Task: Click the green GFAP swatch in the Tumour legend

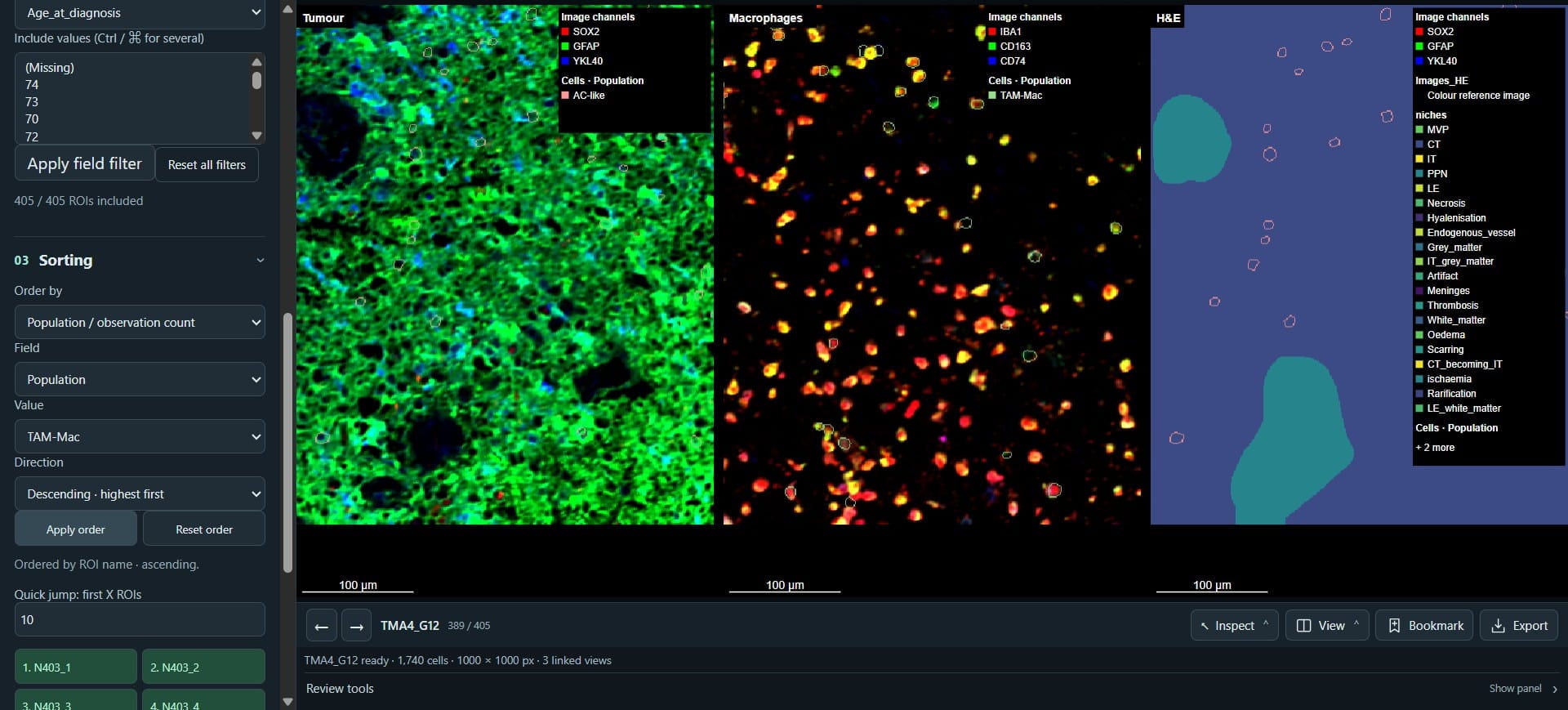Action: click(565, 47)
